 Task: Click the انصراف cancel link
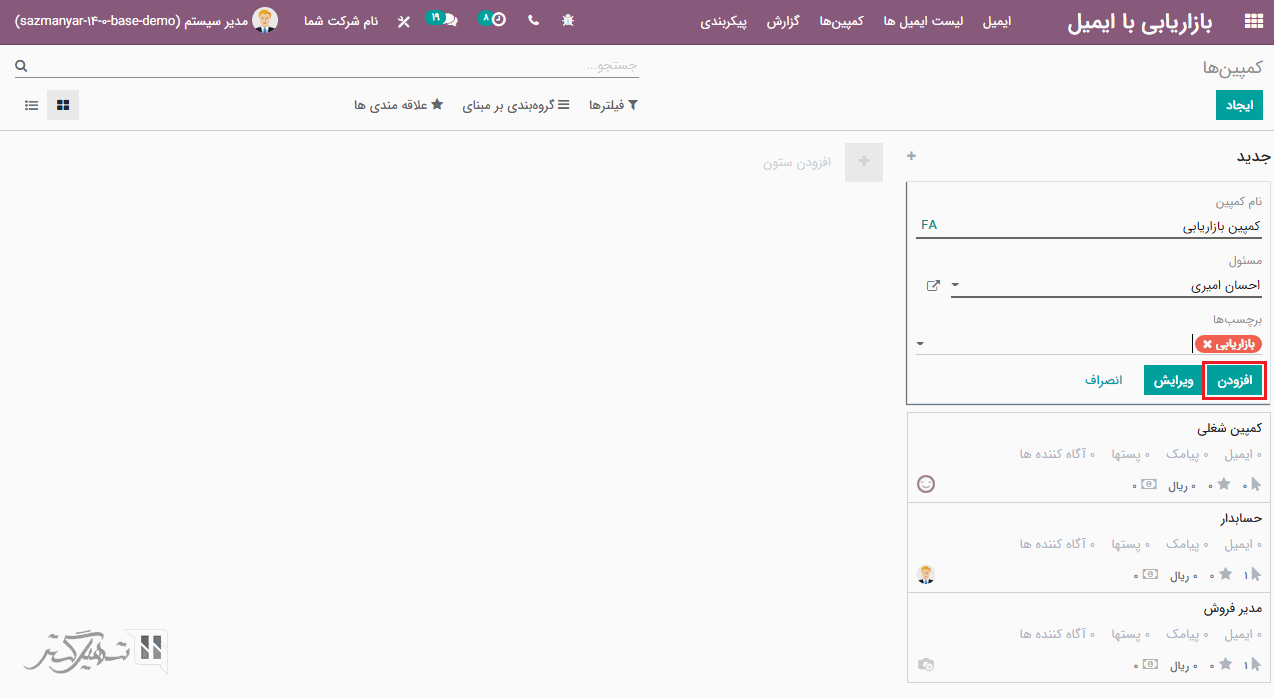click(1104, 381)
